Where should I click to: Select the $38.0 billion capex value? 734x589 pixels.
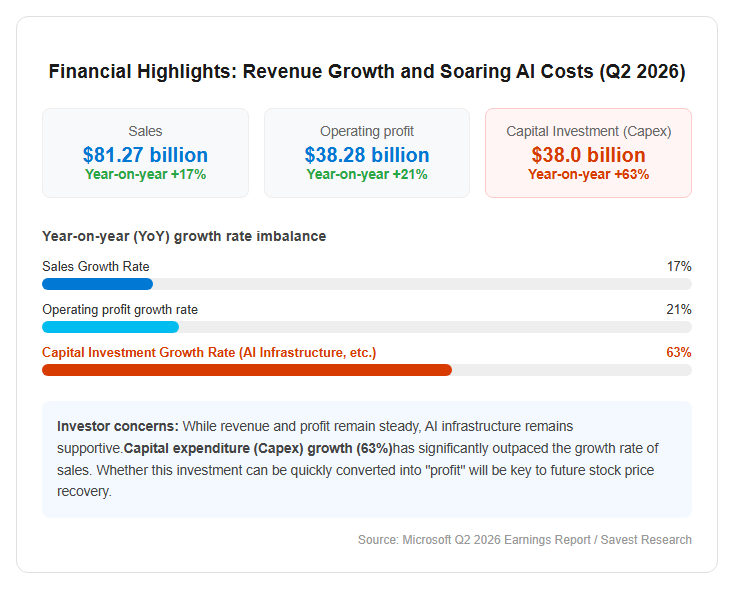tap(588, 155)
